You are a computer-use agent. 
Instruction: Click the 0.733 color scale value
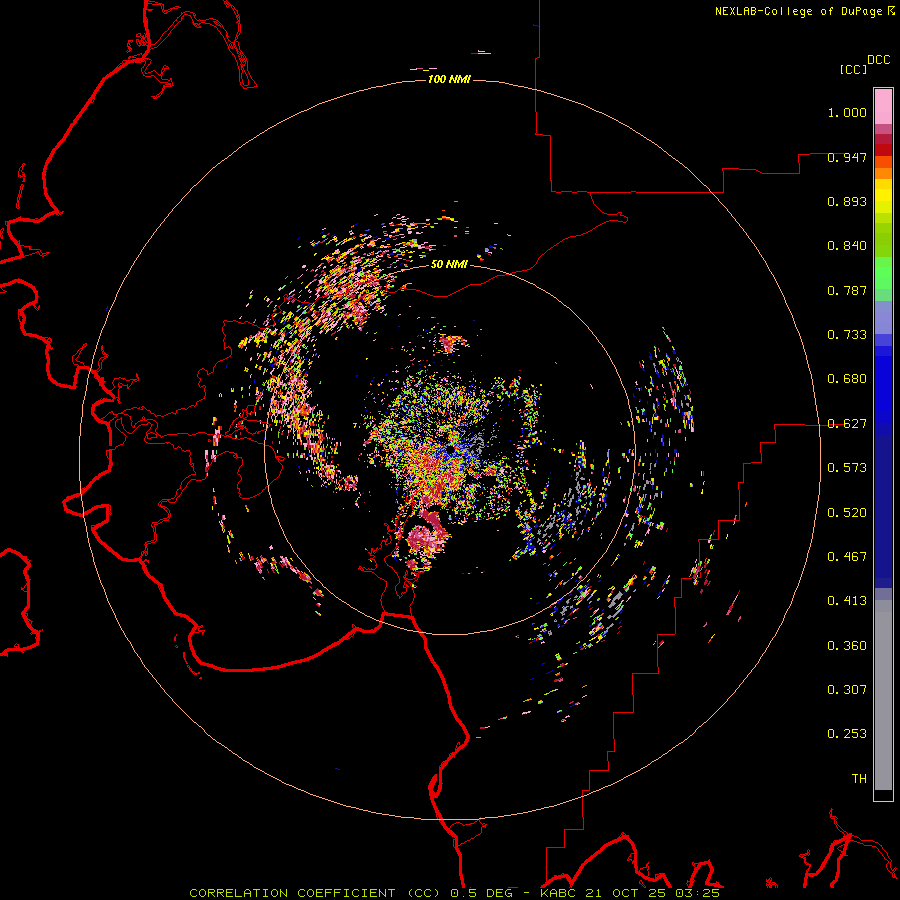click(x=847, y=335)
